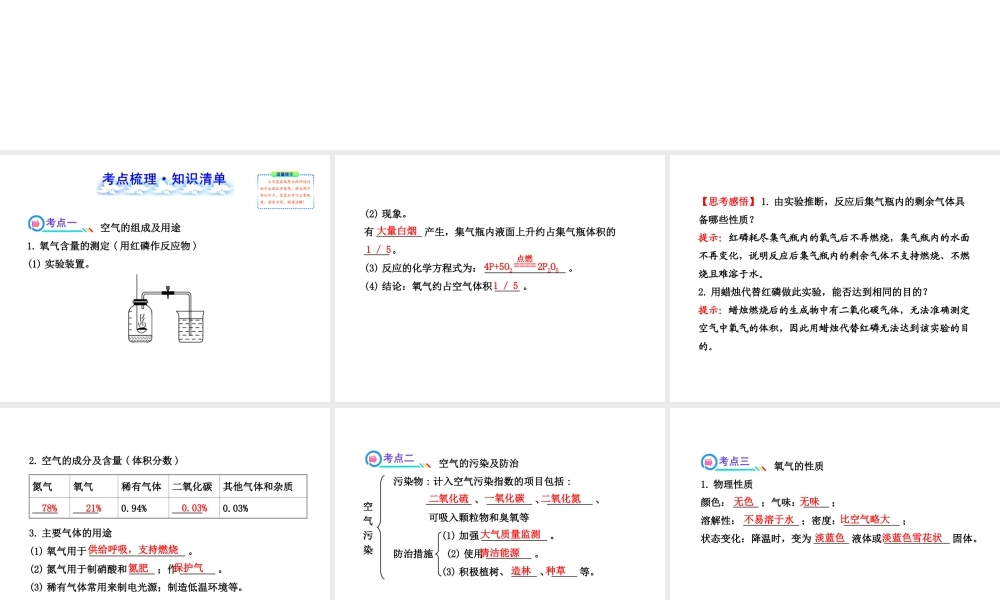Click the red answer 种草
Viewport: 1000px width, 600px height.
click(556, 571)
